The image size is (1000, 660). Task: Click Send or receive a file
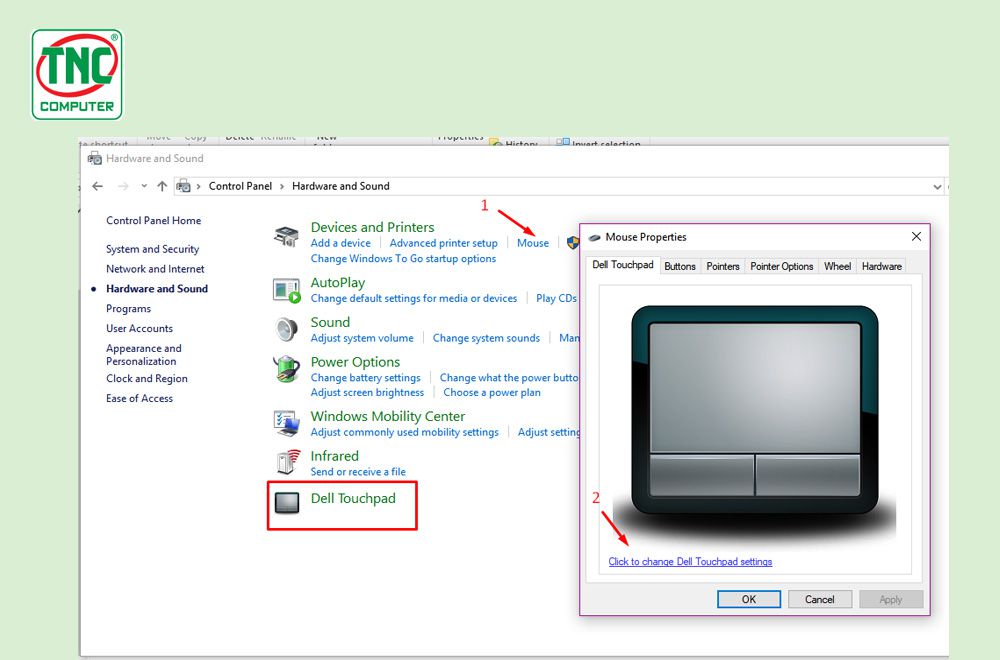(x=358, y=471)
